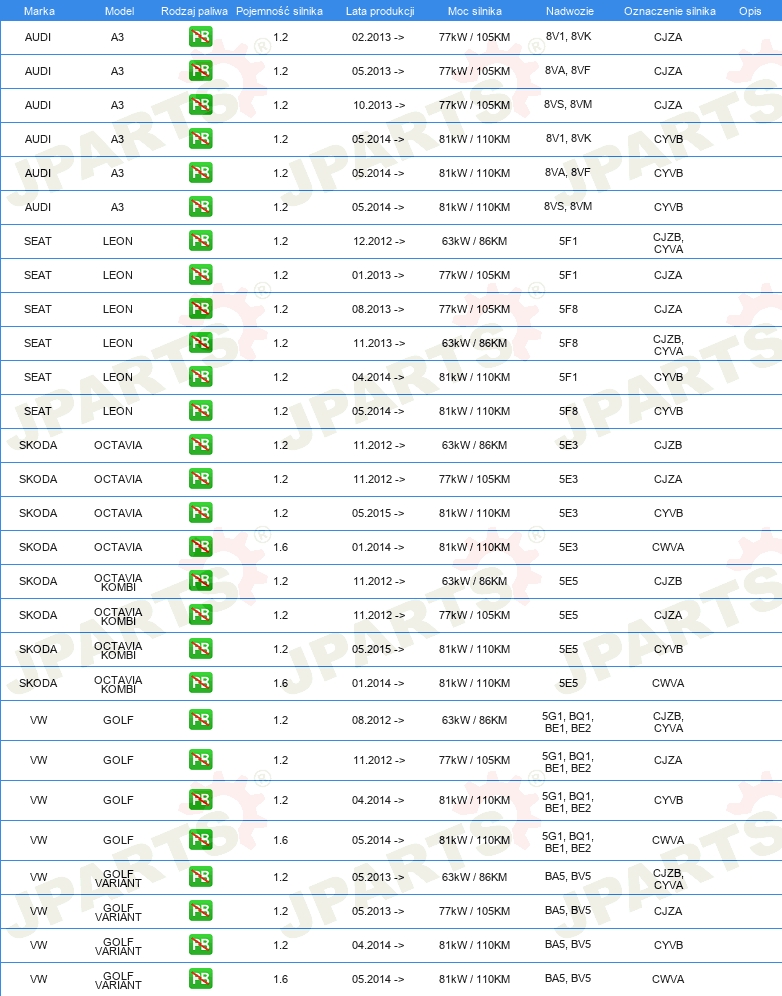Click the Model column header
This screenshot has width=782, height=996.
(x=119, y=11)
